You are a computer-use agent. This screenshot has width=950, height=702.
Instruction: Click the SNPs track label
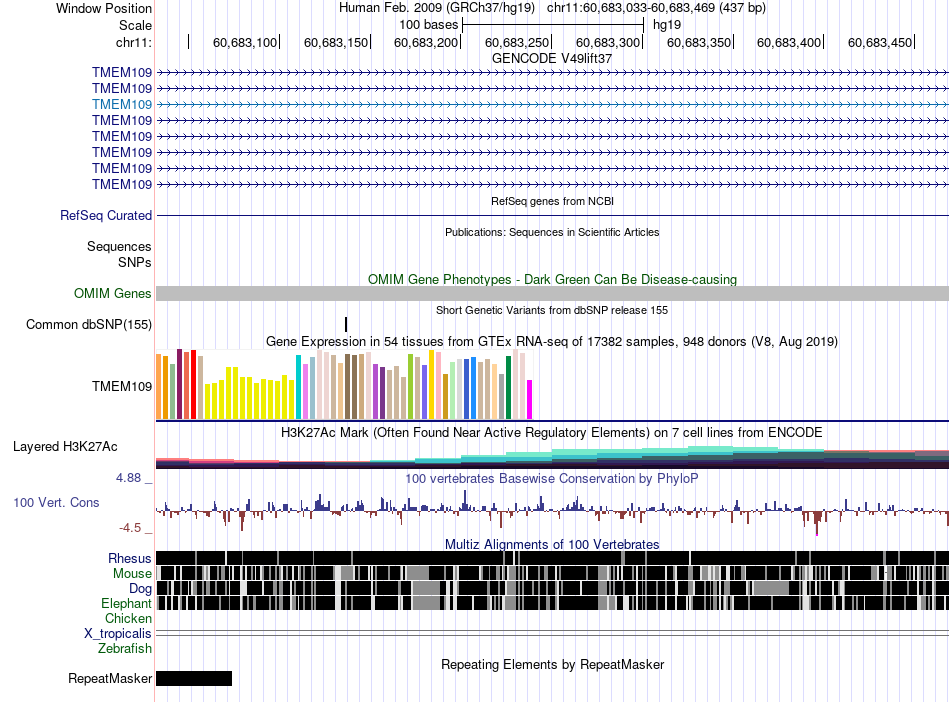click(135, 262)
